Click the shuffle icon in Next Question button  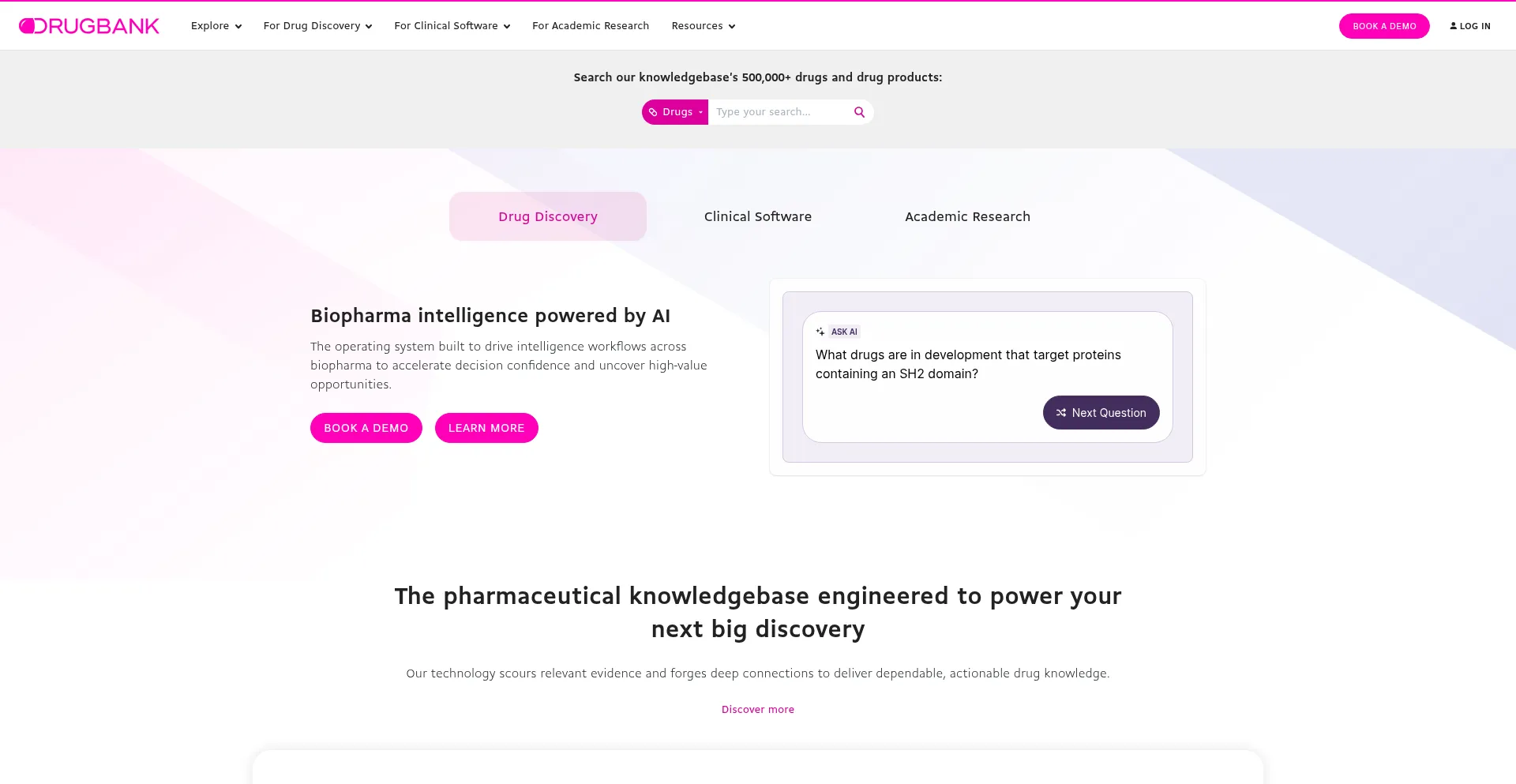point(1060,412)
